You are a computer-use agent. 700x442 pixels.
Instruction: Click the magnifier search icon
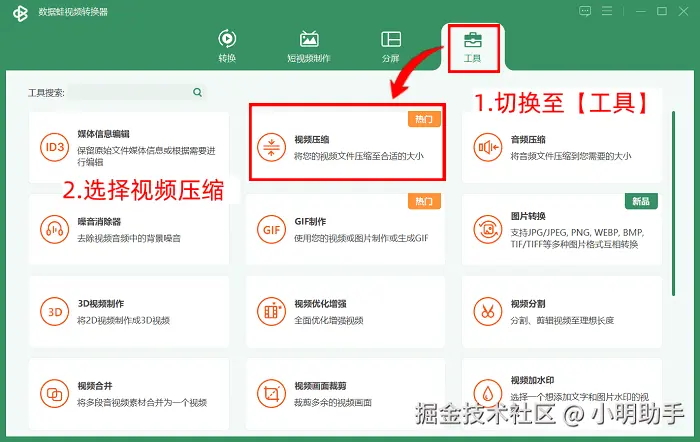tap(197, 92)
